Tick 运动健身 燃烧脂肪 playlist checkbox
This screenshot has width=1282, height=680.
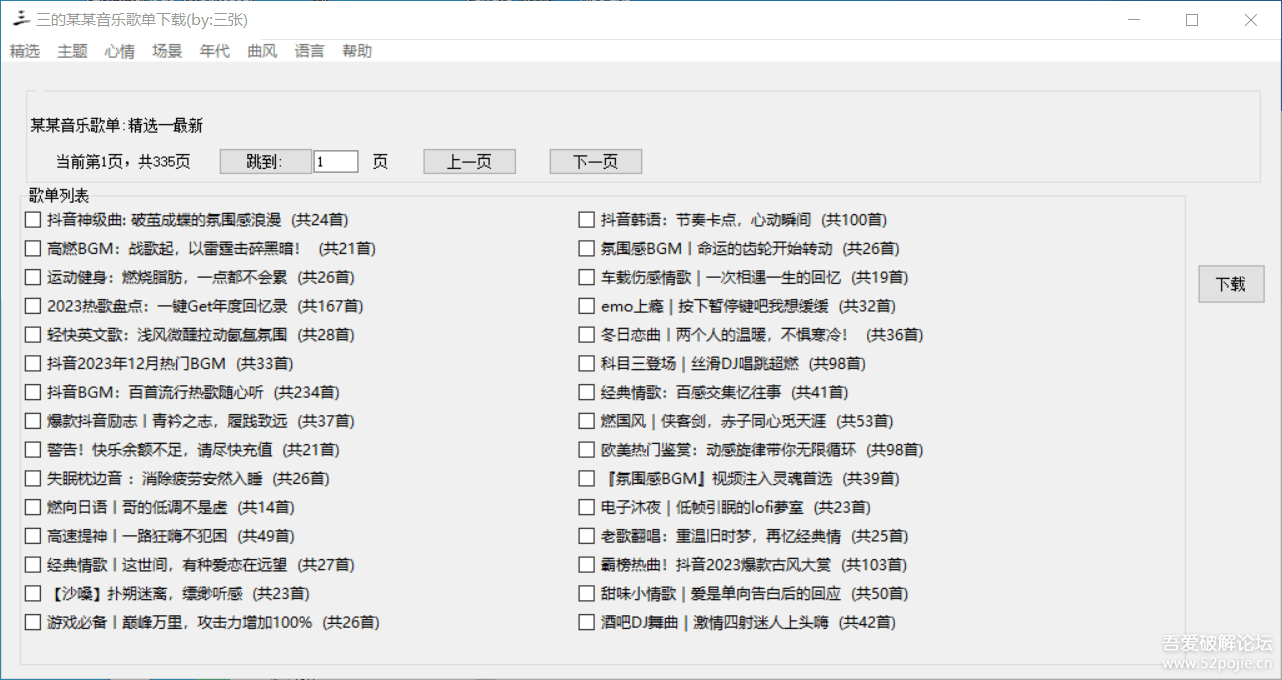click(33, 278)
